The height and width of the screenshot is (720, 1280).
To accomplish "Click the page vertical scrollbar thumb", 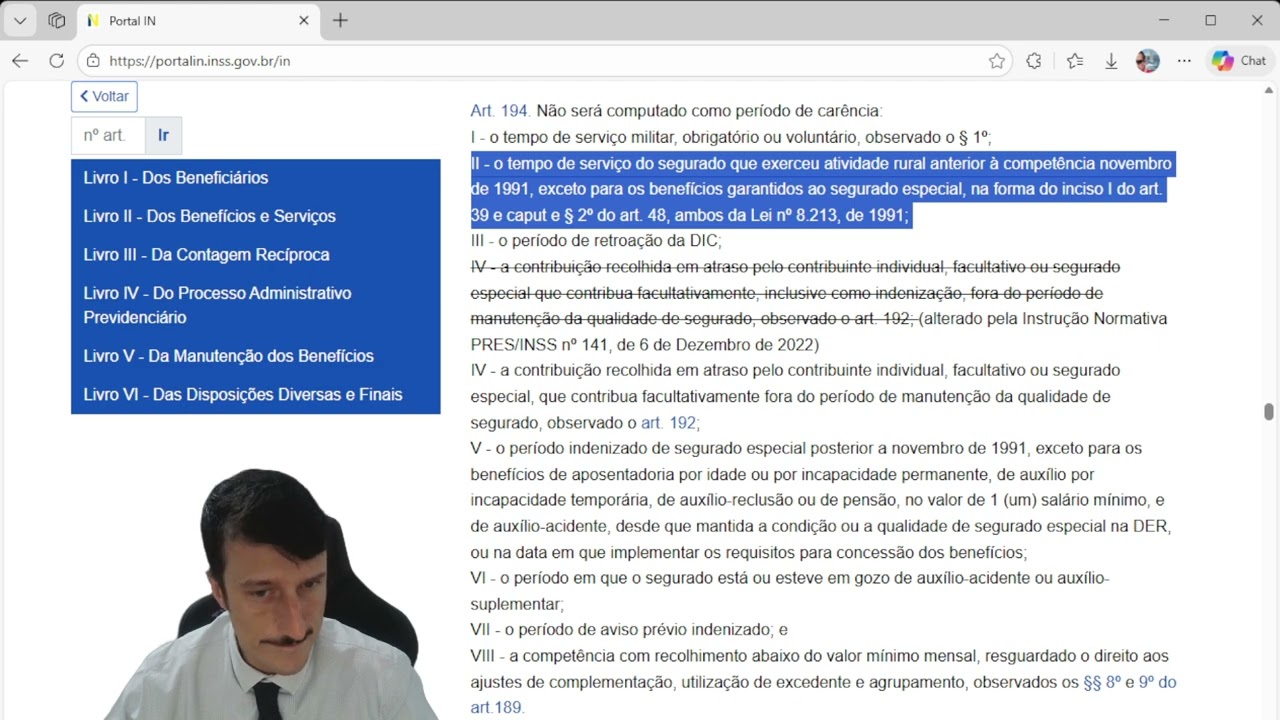I will [1269, 412].
